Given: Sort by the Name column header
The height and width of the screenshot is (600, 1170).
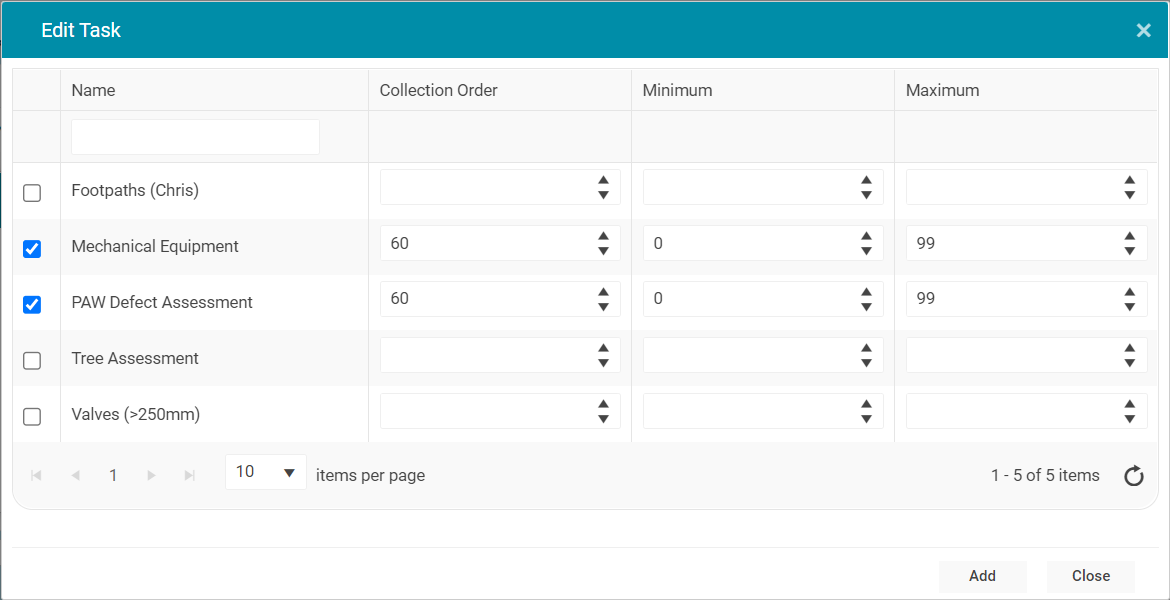Looking at the screenshot, I should 94,90.
